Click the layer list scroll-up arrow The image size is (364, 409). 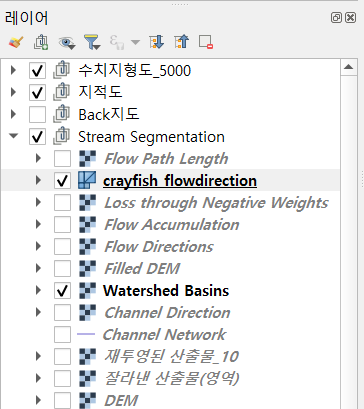click(349, 67)
